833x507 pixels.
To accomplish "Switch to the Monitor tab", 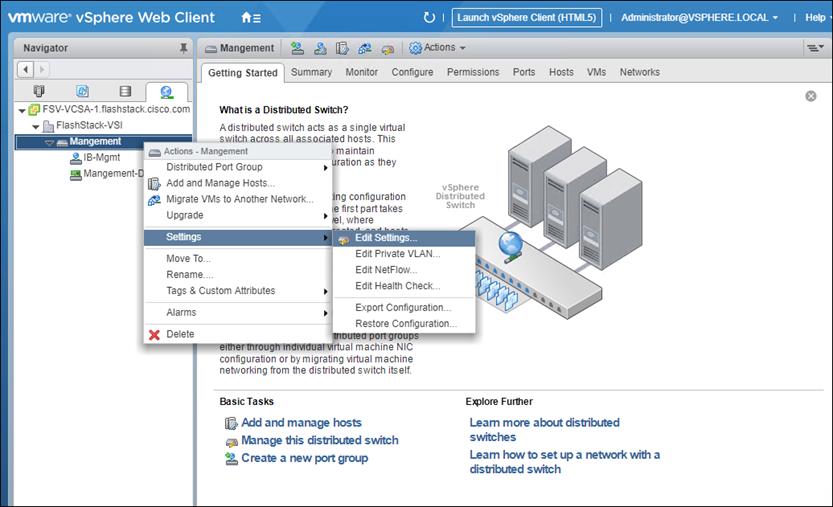I will pyautogui.click(x=362, y=72).
